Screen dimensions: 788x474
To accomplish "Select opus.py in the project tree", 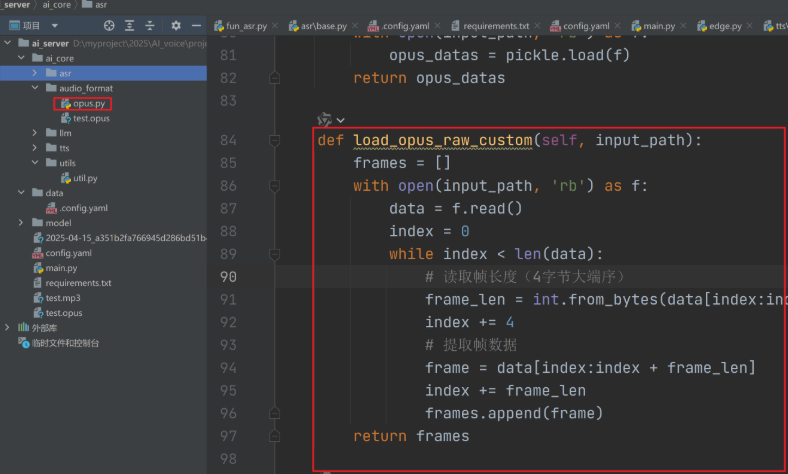I will pyautogui.click(x=83, y=104).
